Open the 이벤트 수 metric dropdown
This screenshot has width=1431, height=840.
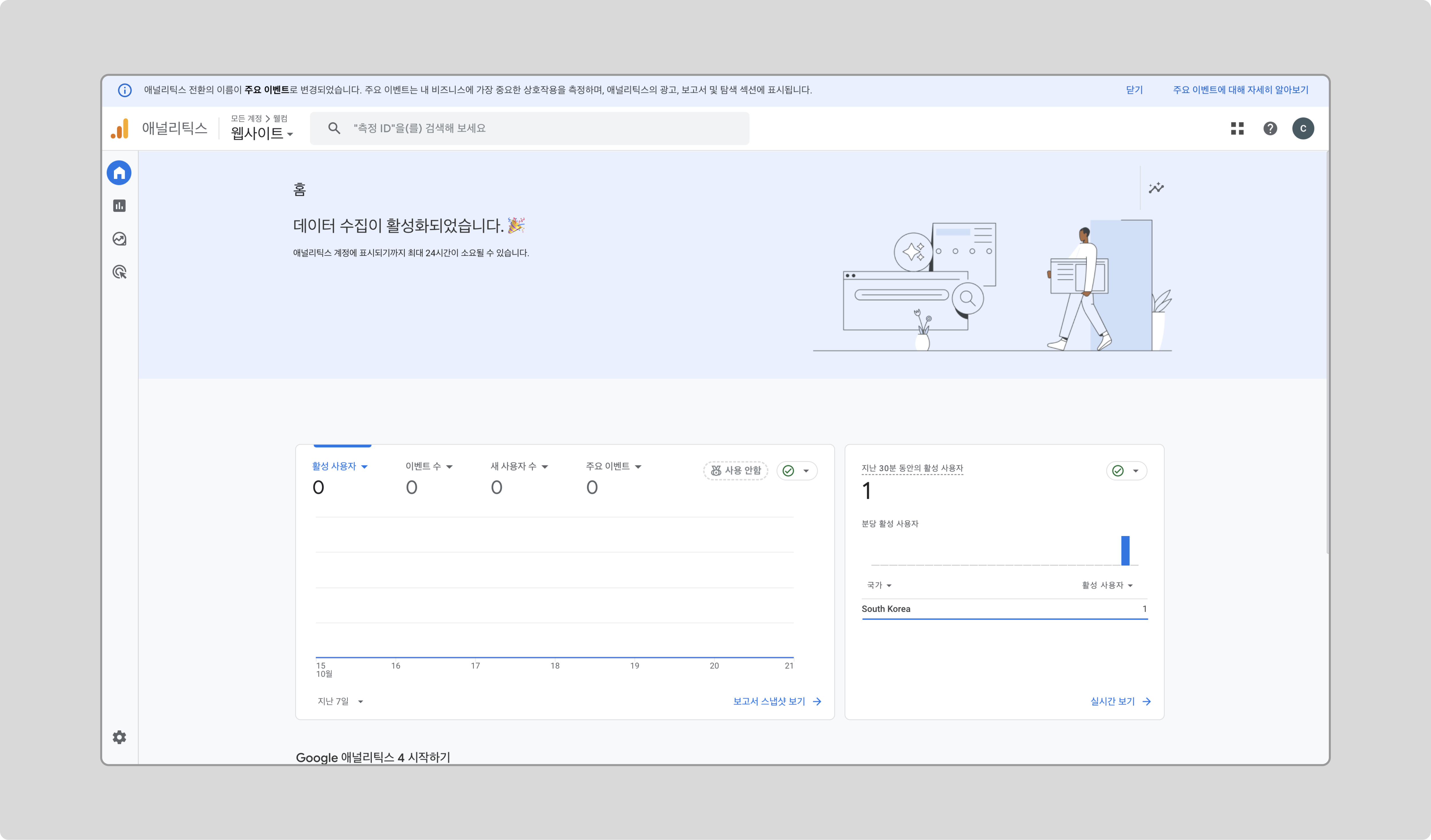click(x=429, y=466)
